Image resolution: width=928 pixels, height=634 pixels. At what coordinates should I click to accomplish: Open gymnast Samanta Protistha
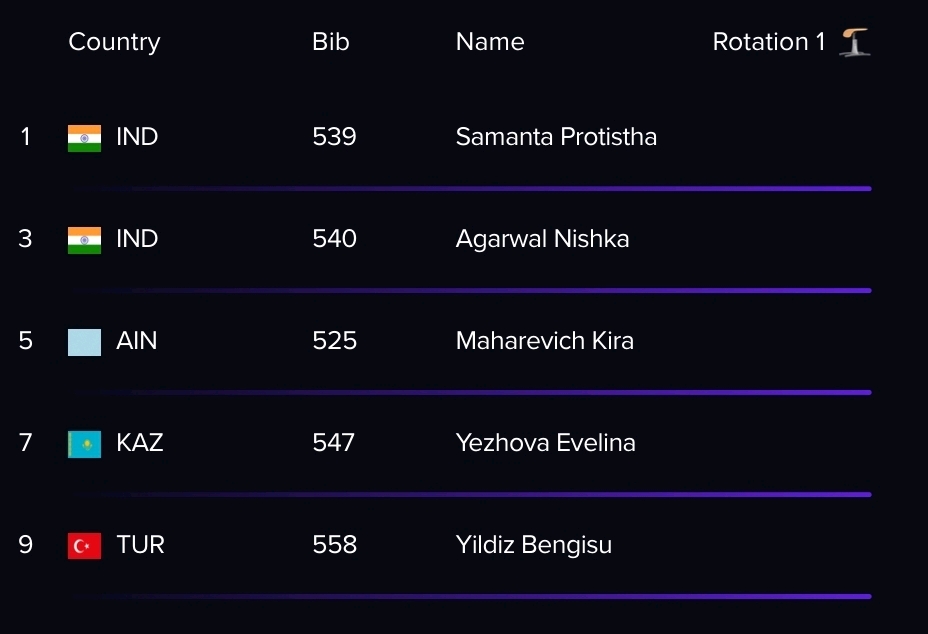[556, 137]
